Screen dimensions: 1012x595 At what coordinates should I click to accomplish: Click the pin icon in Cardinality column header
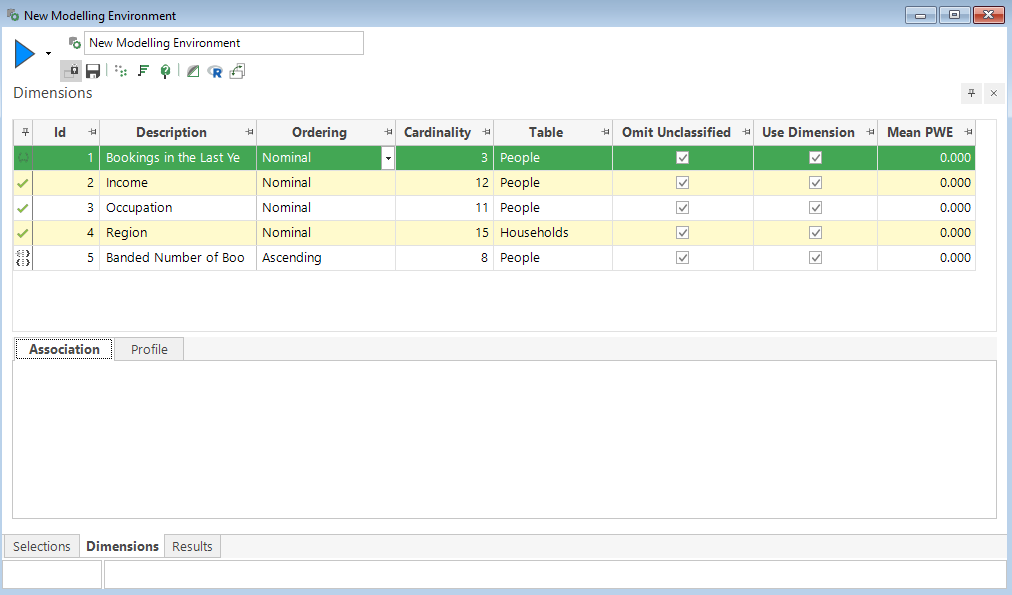point(487,132)
